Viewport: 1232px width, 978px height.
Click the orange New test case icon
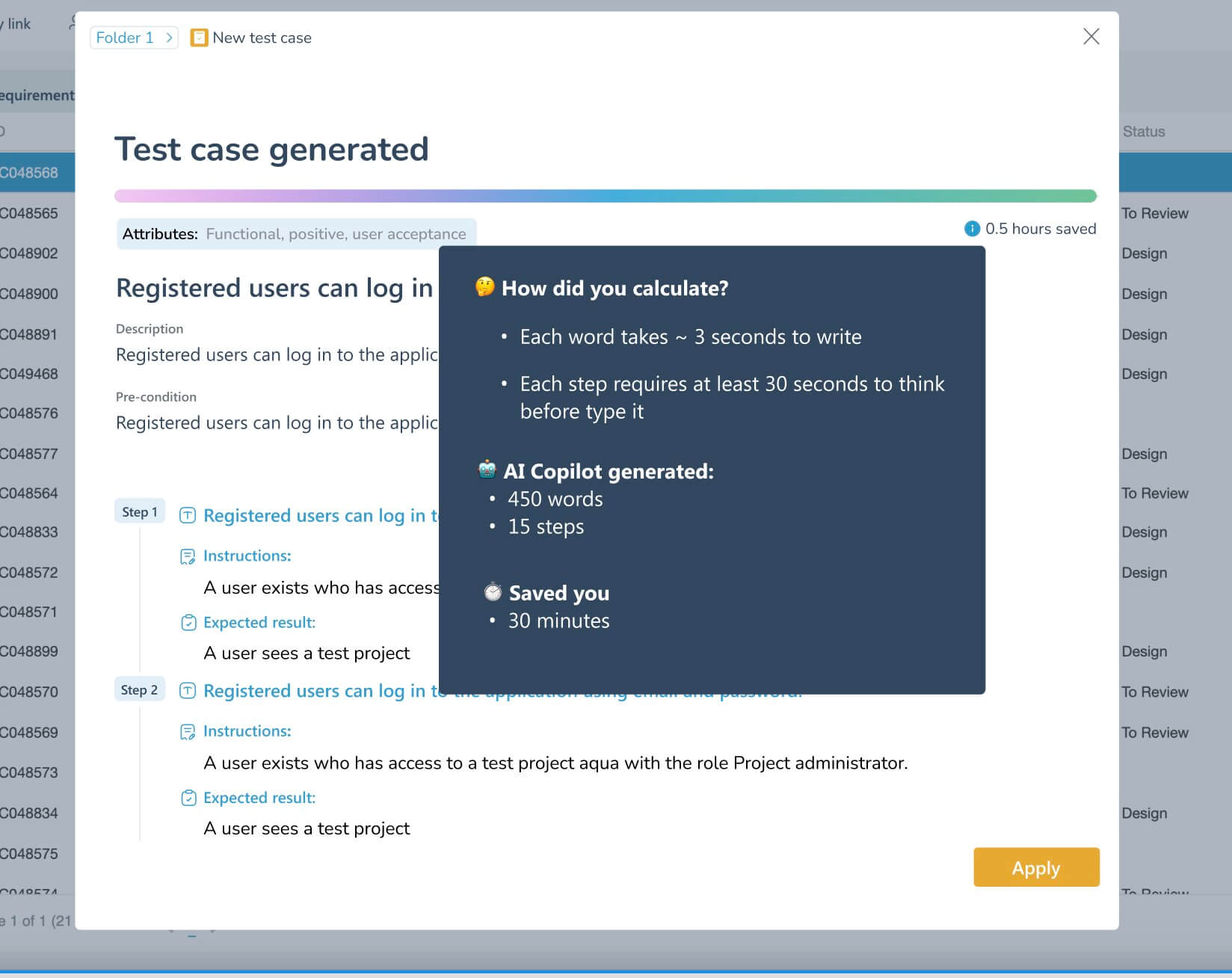coord(198,37)
